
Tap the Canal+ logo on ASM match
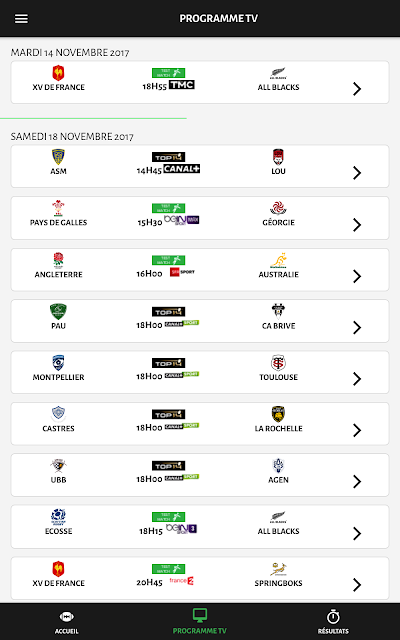pos(182,169)
